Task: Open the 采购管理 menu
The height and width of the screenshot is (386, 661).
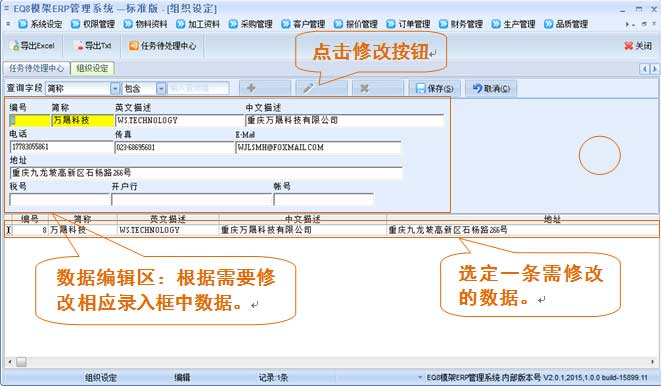Action: 251,24
